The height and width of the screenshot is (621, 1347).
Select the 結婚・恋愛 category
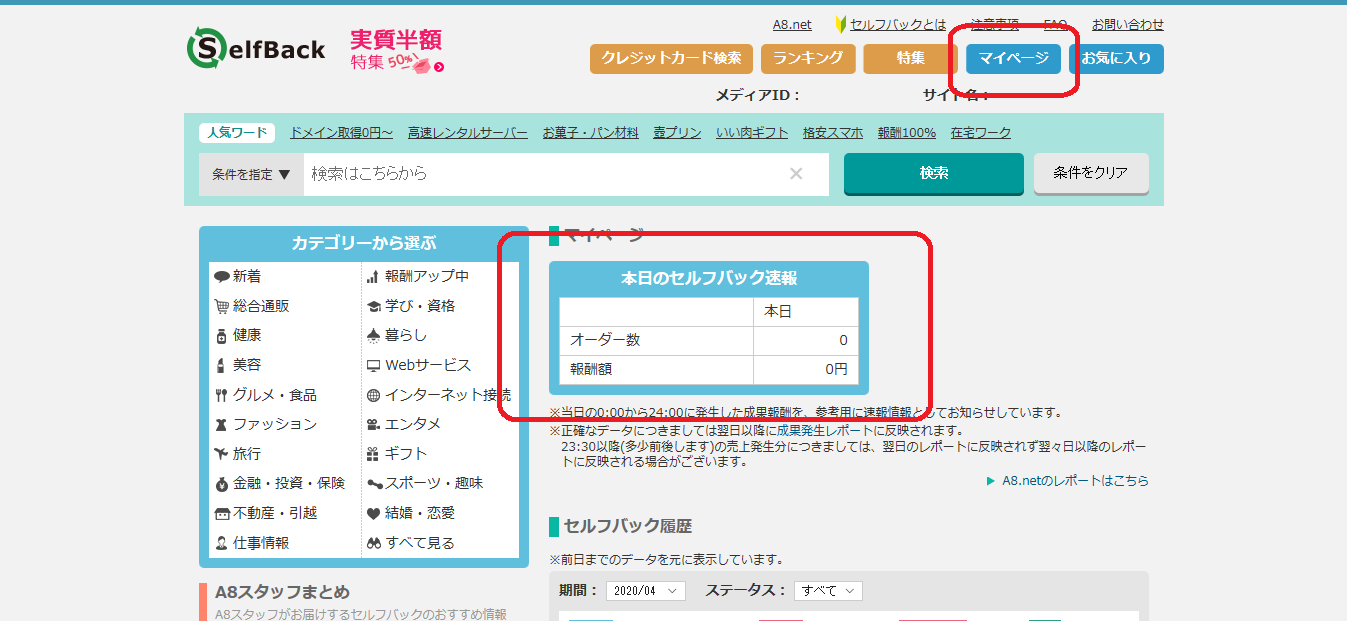coord(411,513)
